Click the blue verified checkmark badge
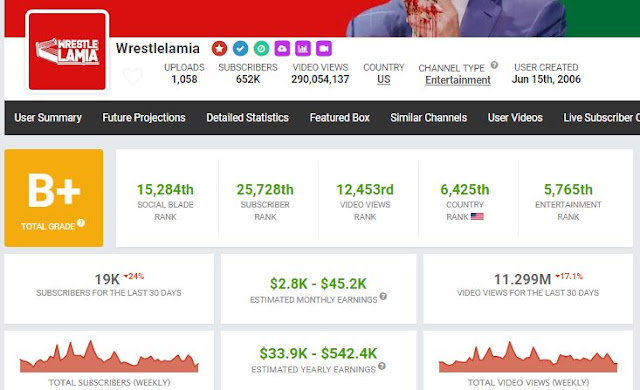The height and width of the screenshot is (390, 640). (x=240, y=49)
